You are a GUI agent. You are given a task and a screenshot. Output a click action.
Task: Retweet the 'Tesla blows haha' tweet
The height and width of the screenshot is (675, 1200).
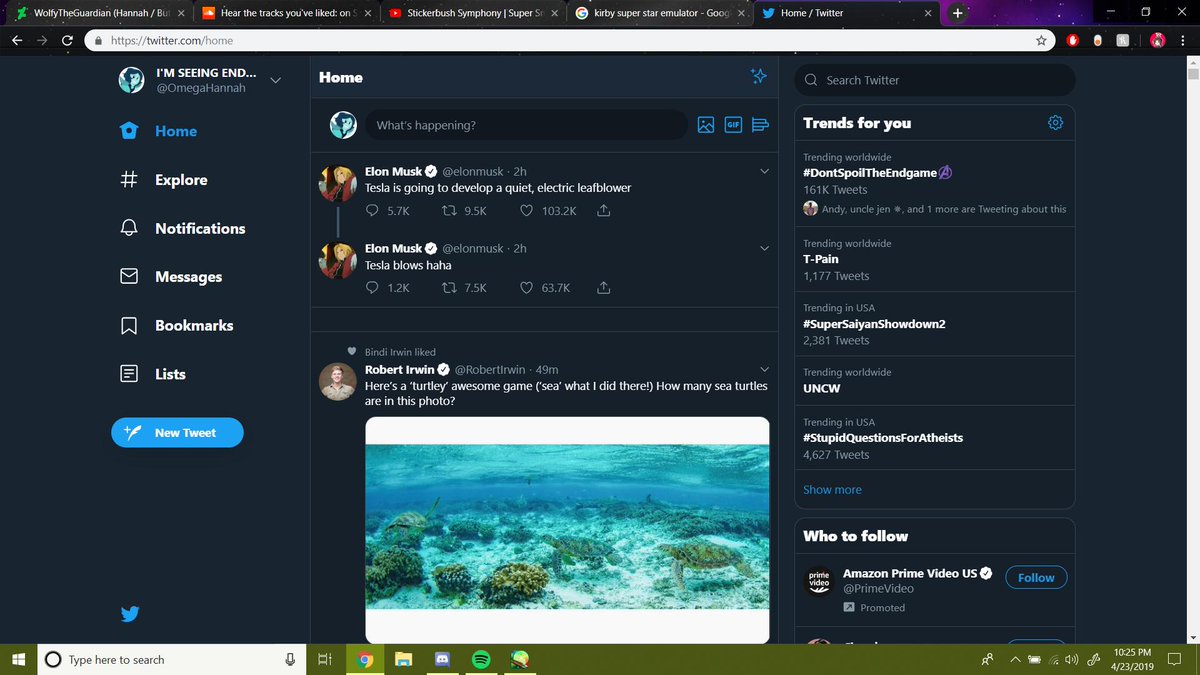451,287
